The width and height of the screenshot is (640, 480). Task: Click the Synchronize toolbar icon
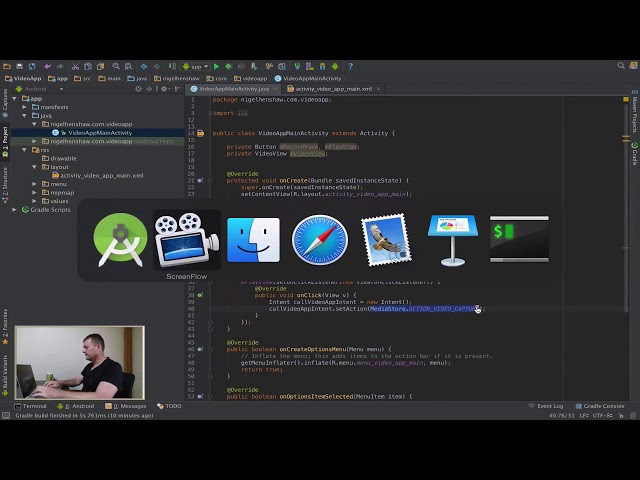point(32,66)
